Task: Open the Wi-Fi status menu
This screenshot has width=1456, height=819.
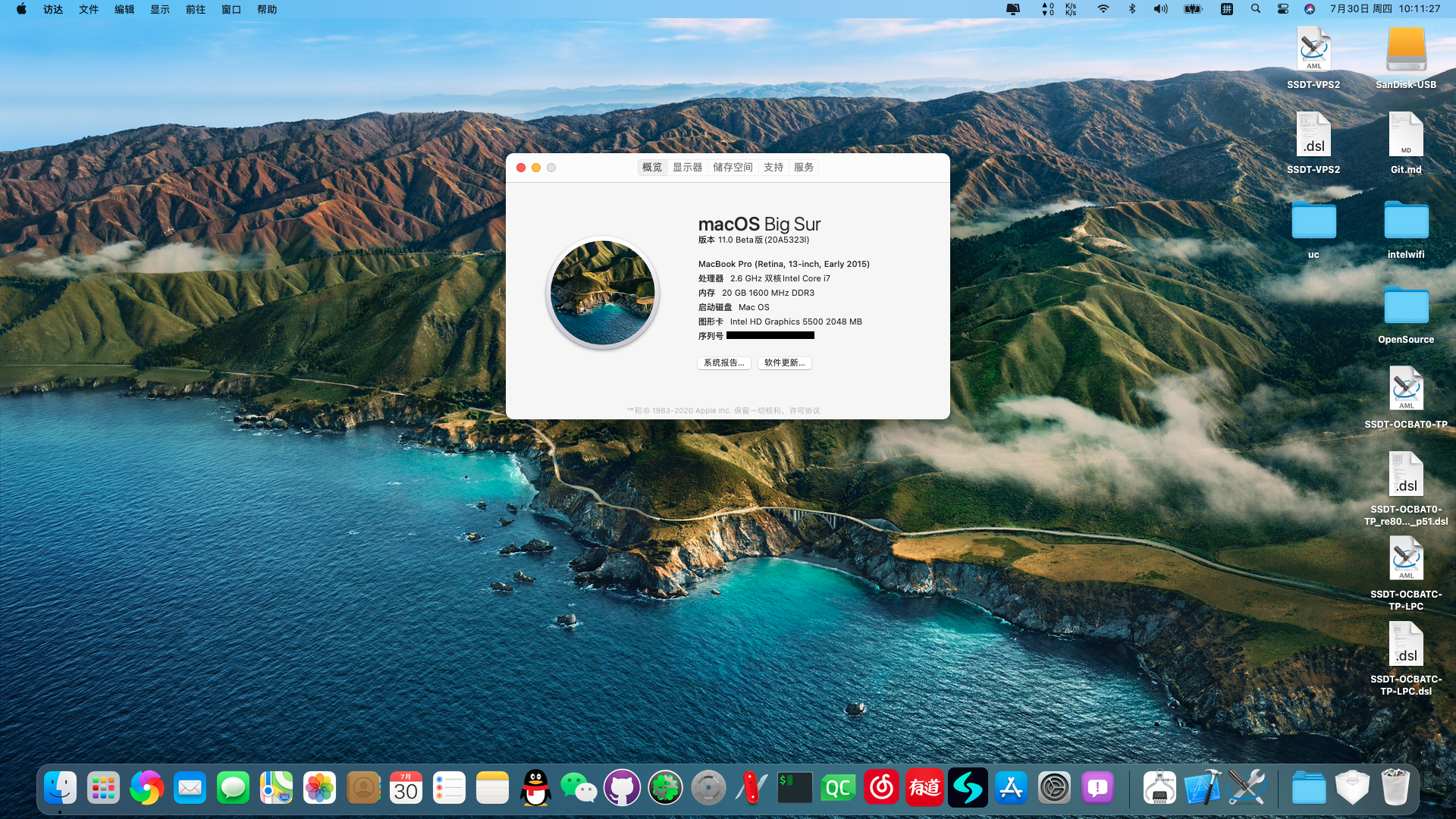Action: click(1103, 9)
